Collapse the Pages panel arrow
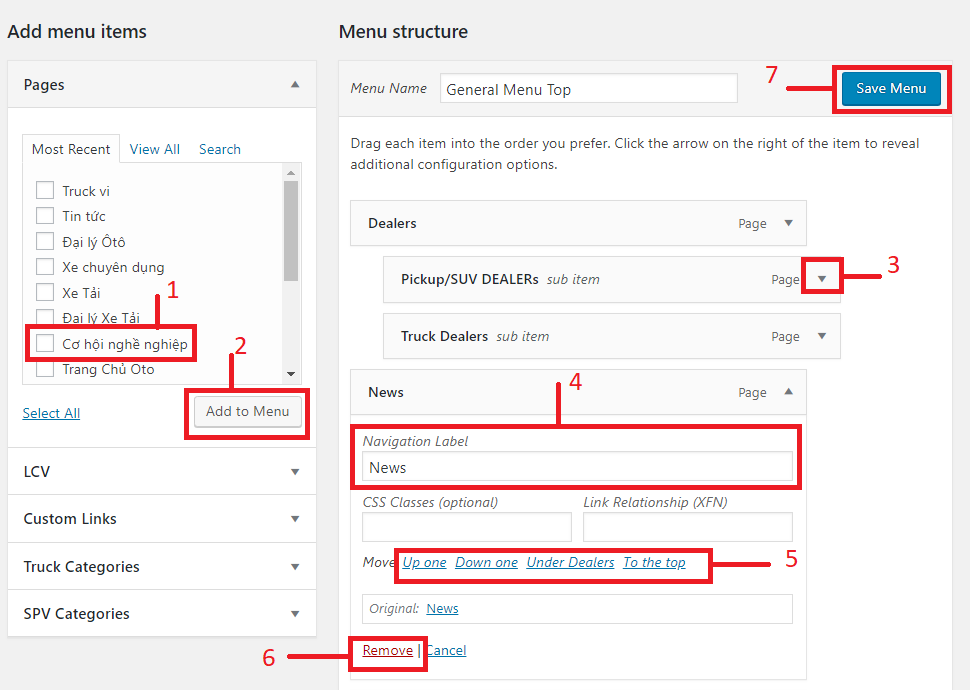Viewport: 970px width, 690px height. coord(295,84)
